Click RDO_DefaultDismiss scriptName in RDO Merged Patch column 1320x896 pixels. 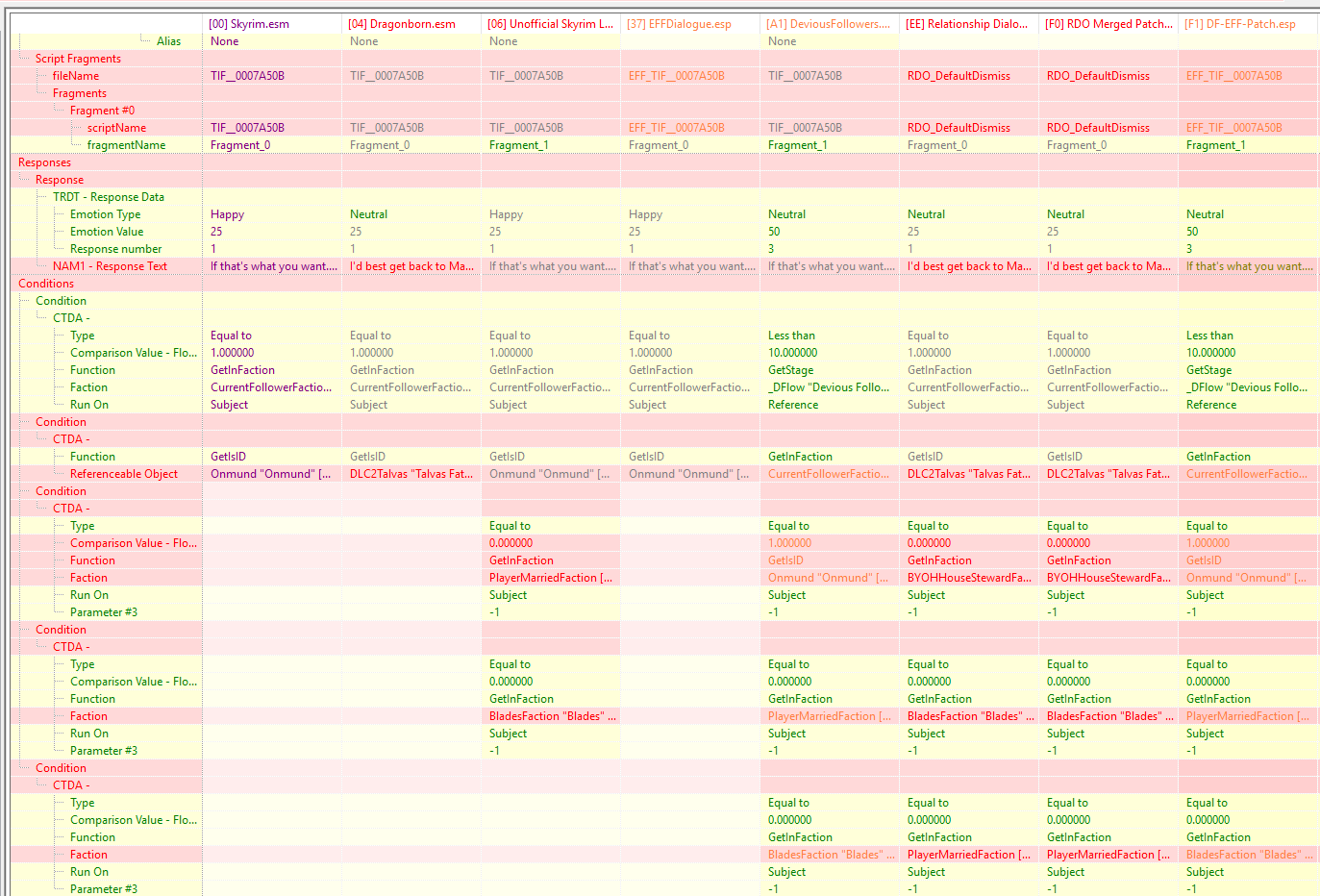pyautogui.click(x=1098, y=128)
